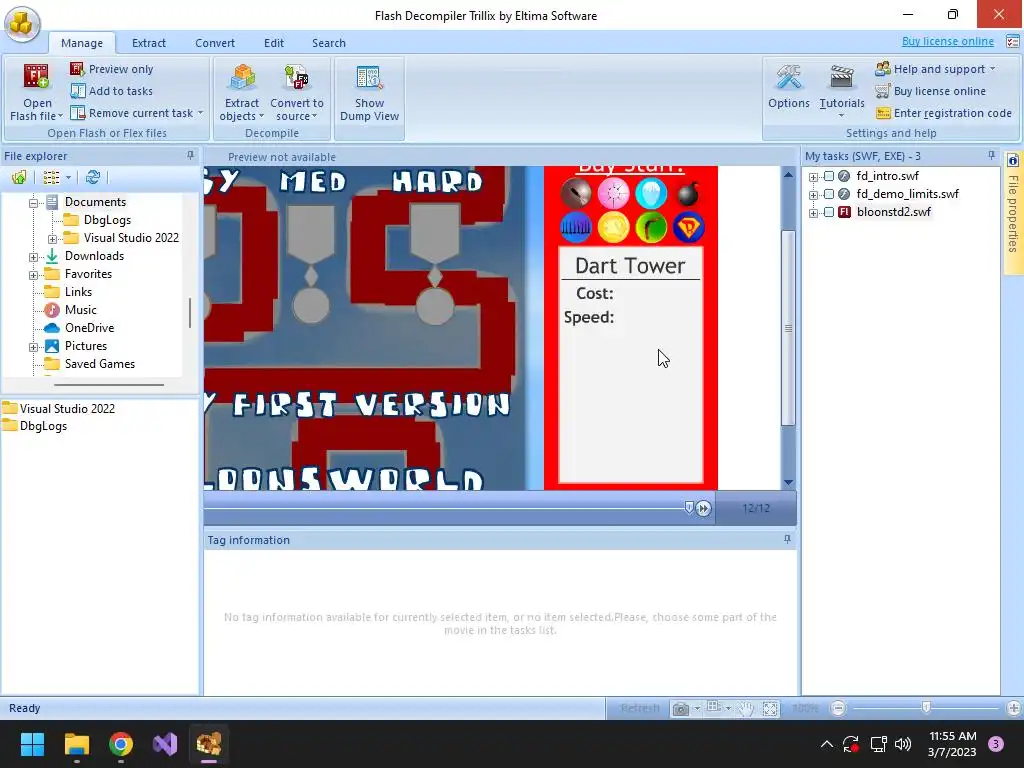Click the playback timeline slider thumb
Screen dimensions: 1024x768
pyautogui.click(x=688, y=507)
